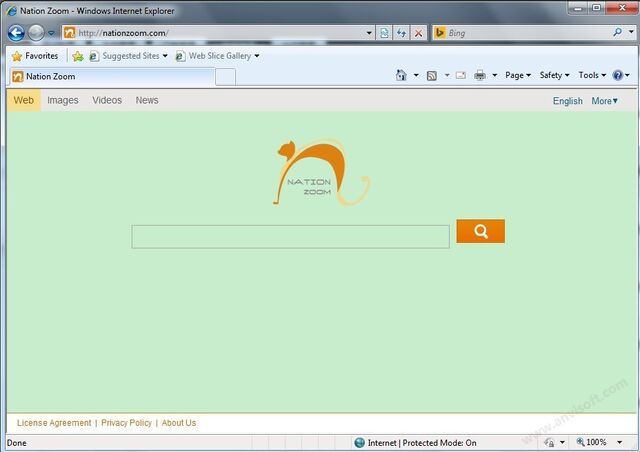
Task: Click the red Stop loading icon
Action: (418, 33)
